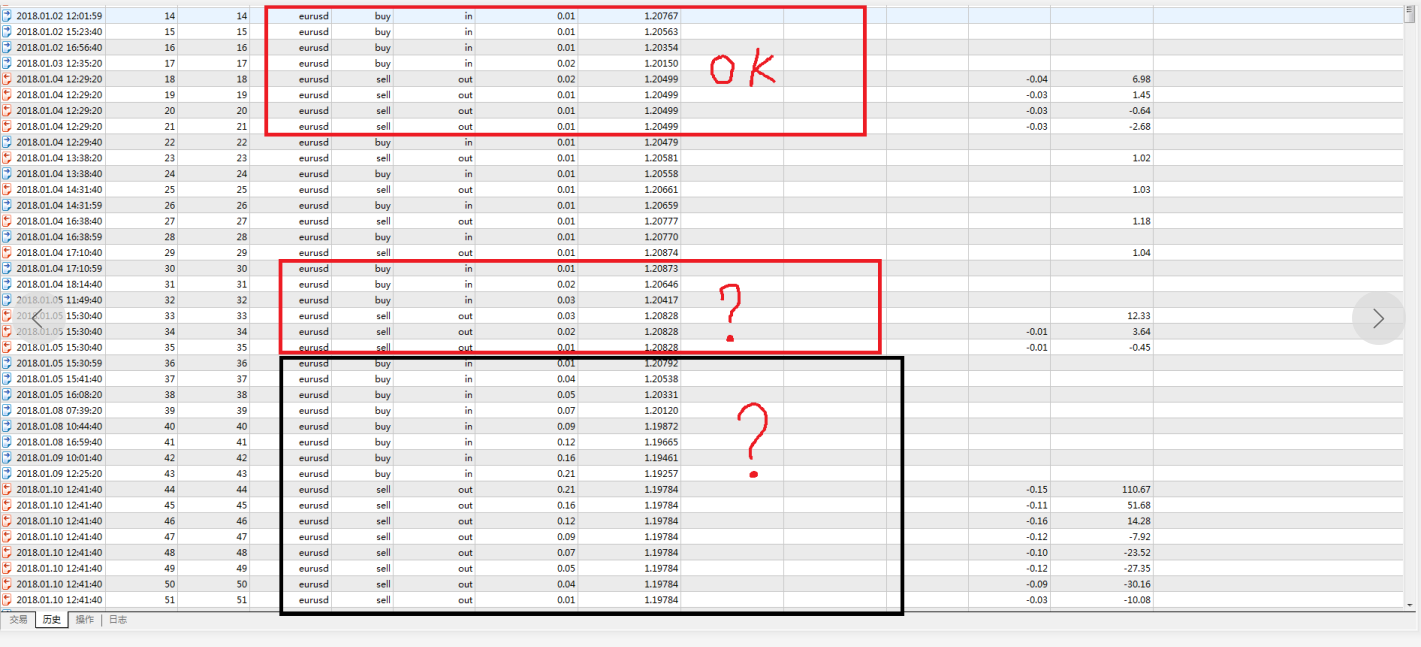Screen dimensions: 1421x647
Task: Click the buy icon in deal 43 row
Action: click(x=7, y=473)
